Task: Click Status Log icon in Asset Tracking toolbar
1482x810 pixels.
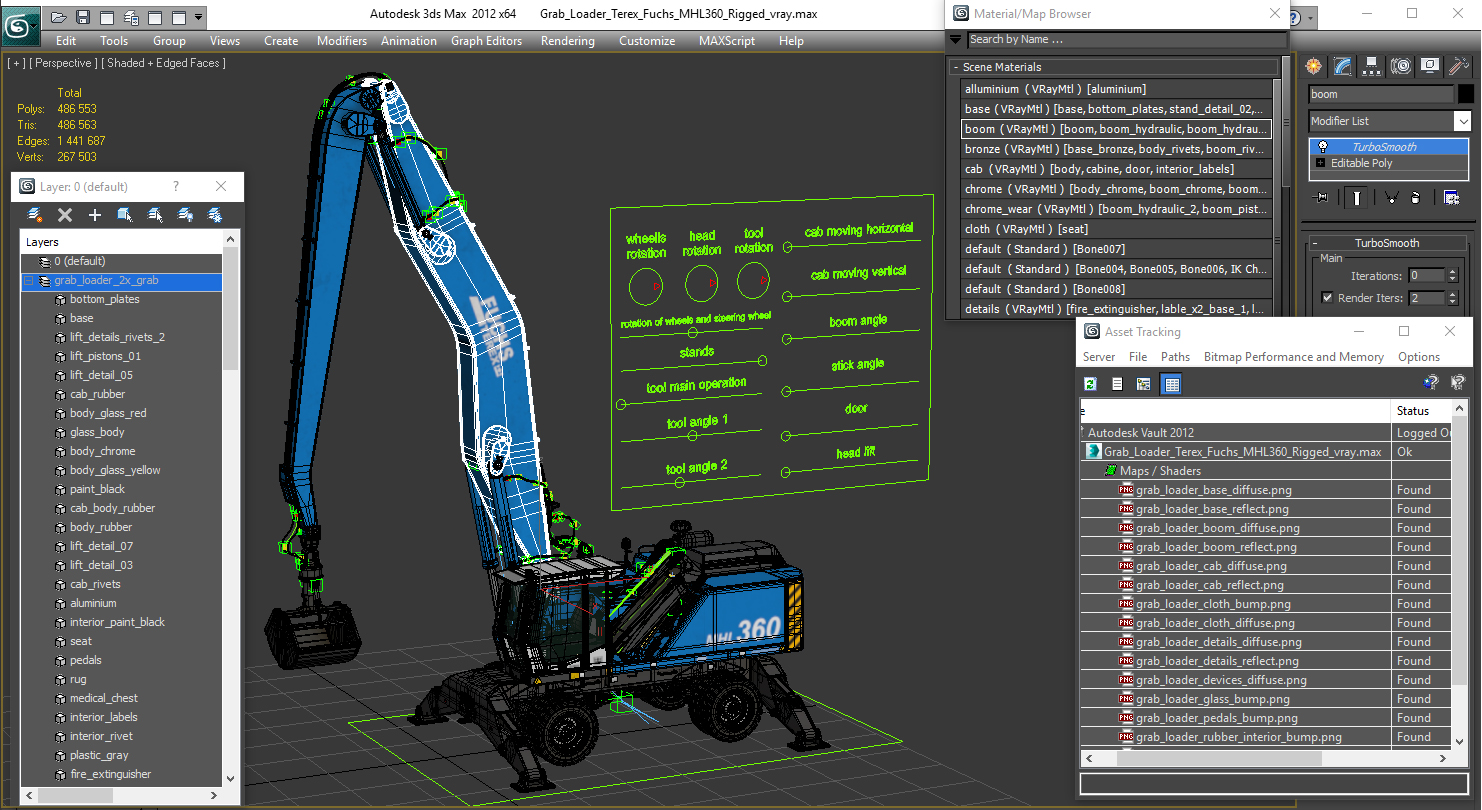Action: [x=1117, y=384]
